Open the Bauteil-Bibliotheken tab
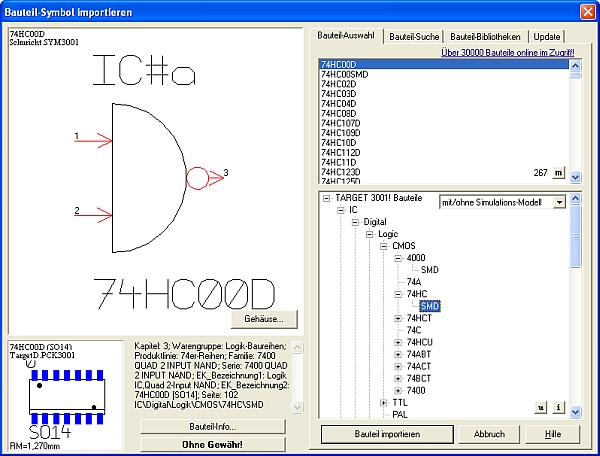600x456 pixels. (485, 36)
